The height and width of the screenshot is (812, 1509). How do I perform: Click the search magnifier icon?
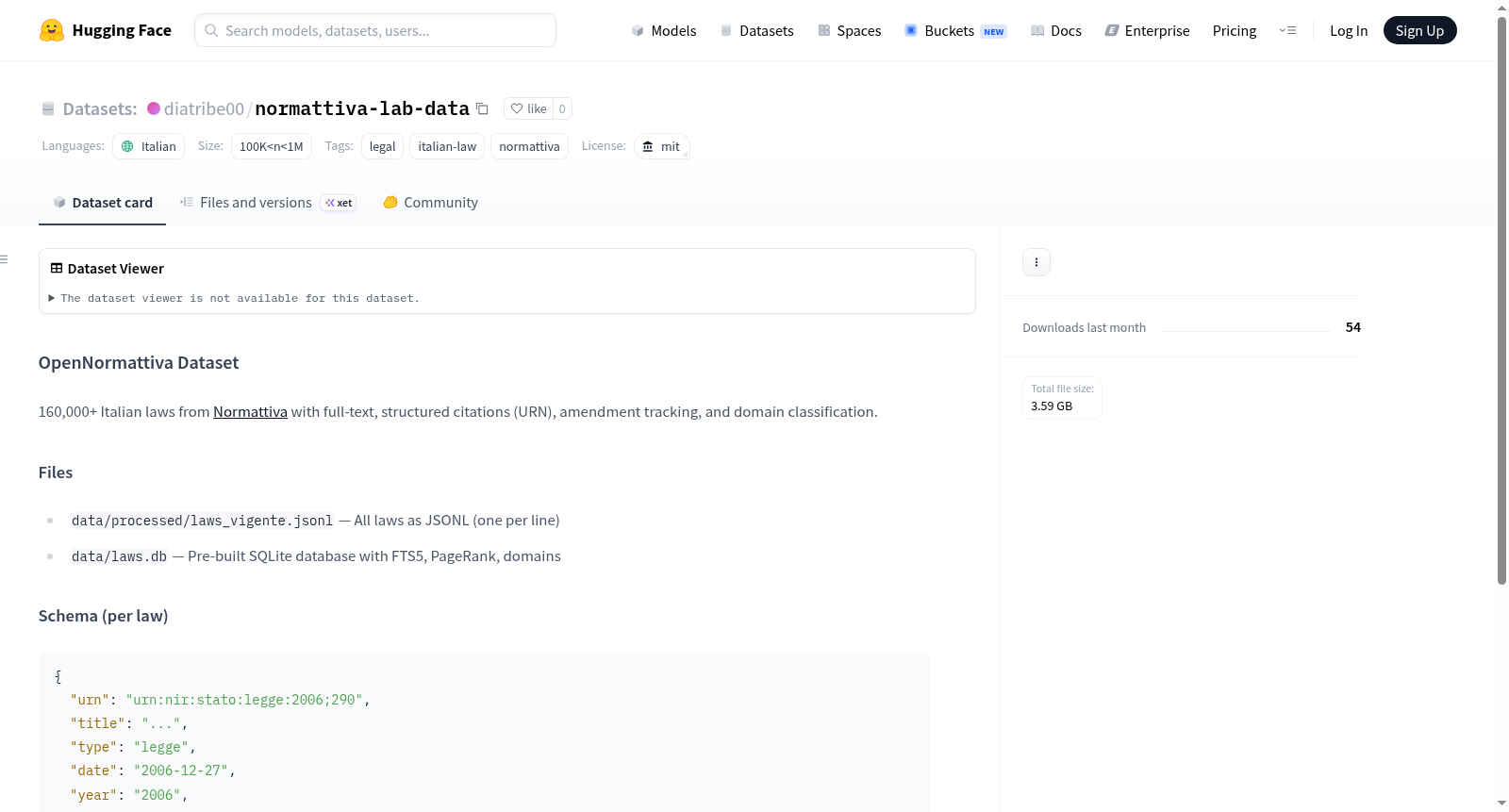(x=211, y=30)
